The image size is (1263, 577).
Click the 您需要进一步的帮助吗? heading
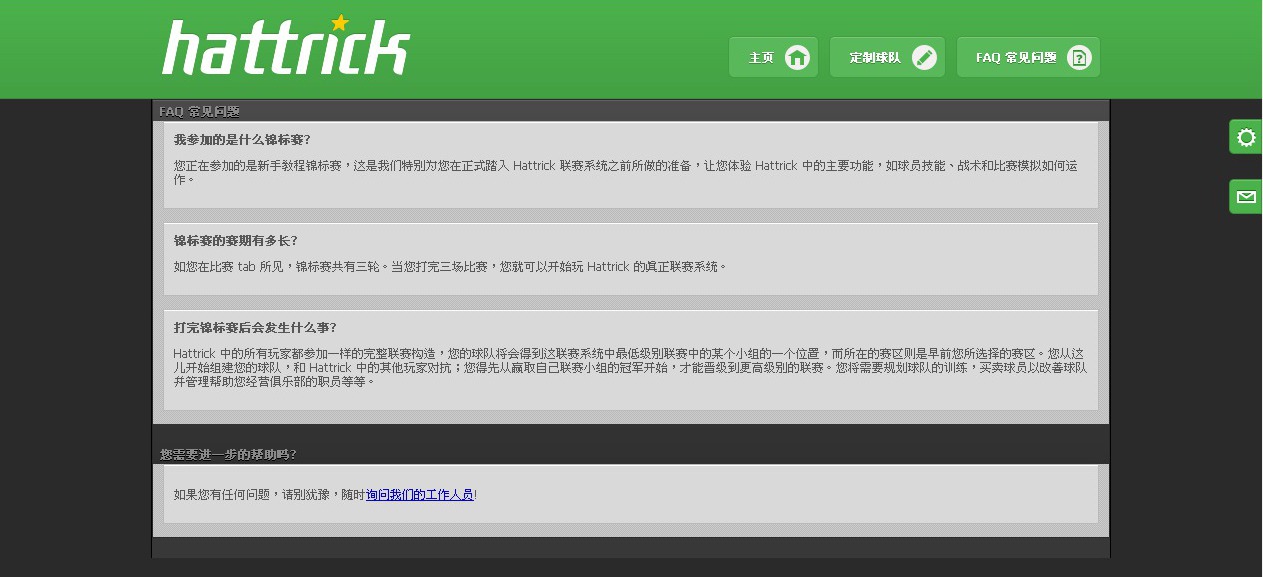coord(228,454)
